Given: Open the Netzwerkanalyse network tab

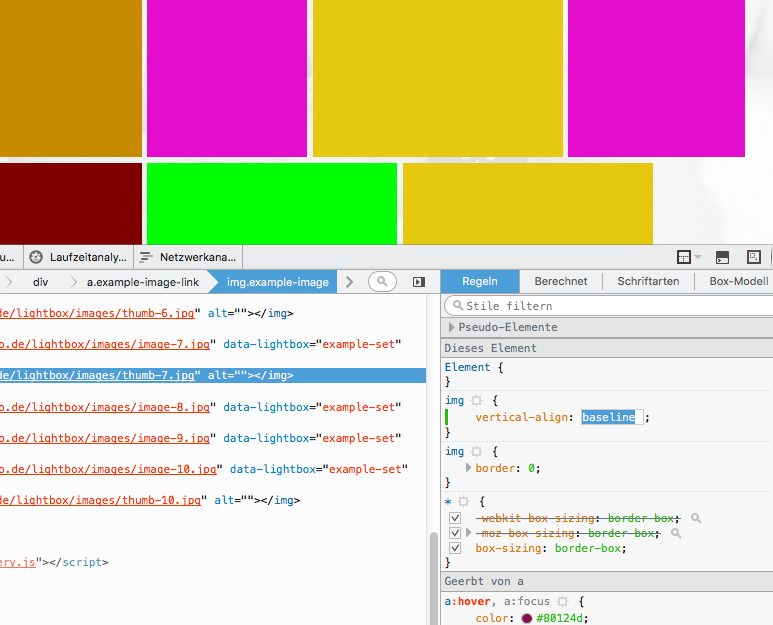Looking at the screenshot, I should pos(188,257).
